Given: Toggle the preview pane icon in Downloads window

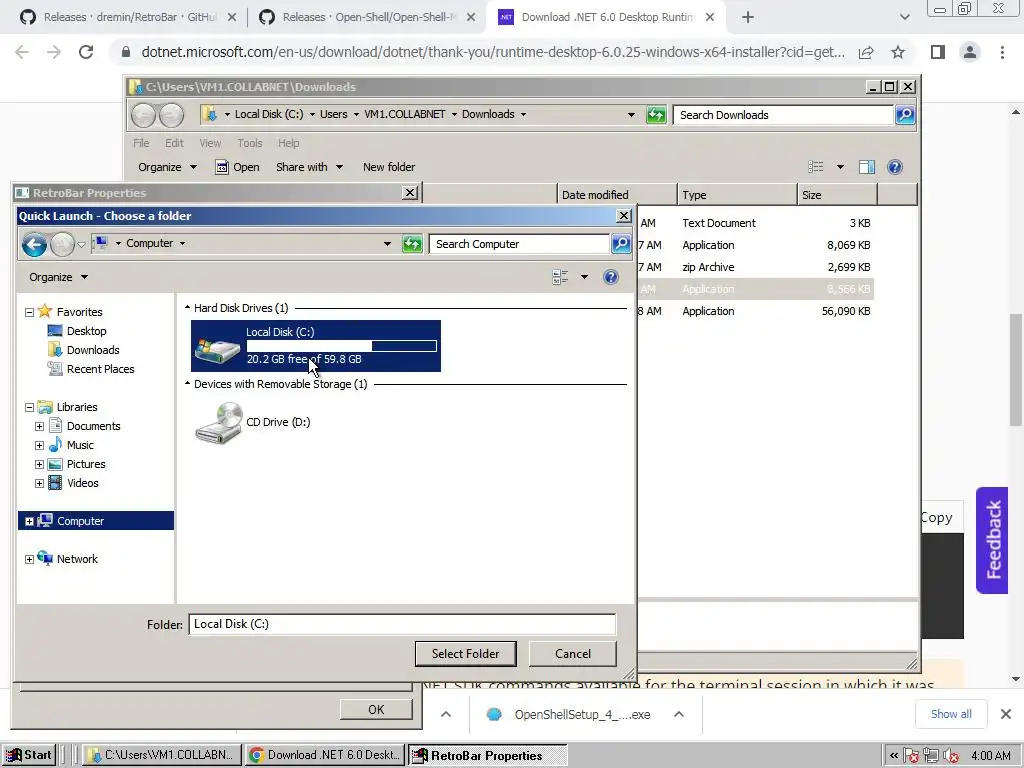Looking at the screenshot, I should coord(867,167).
